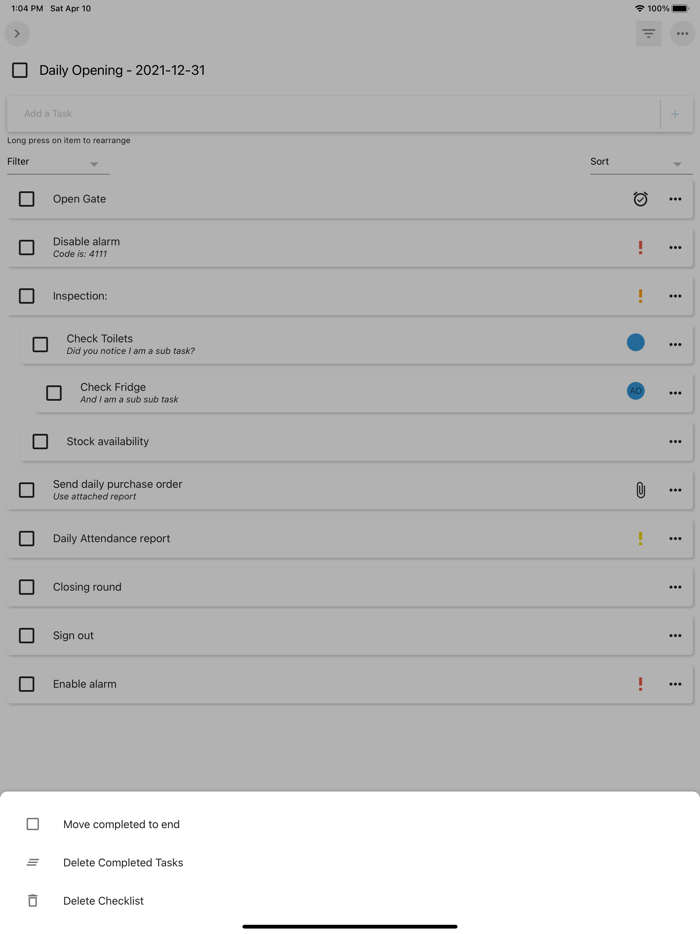The width and height of the screenshot is (700, 934).
Task: Click the yellow priority icon on Inspection
Action: click(641, 296)
